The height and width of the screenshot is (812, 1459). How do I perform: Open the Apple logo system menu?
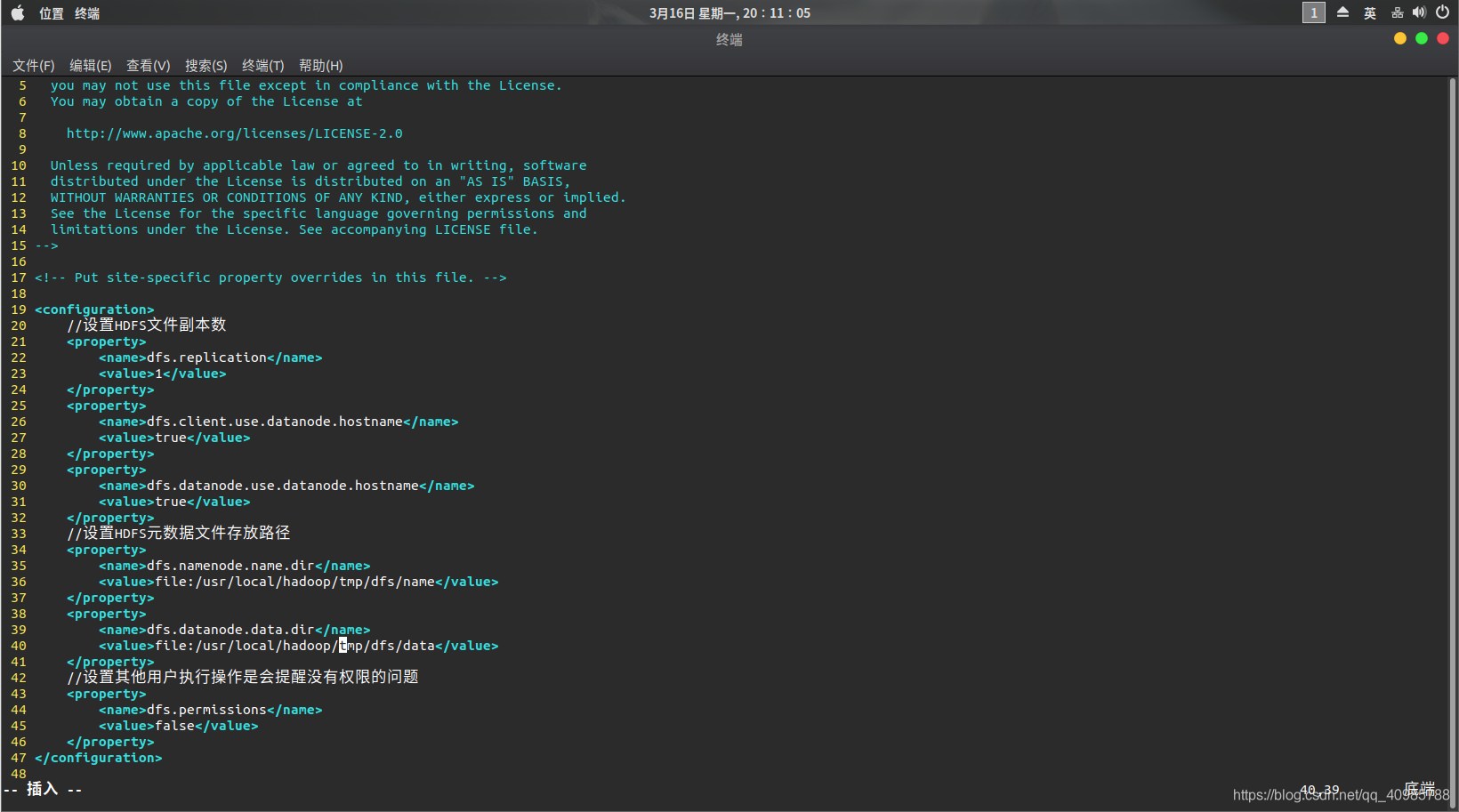pos(18,13)
